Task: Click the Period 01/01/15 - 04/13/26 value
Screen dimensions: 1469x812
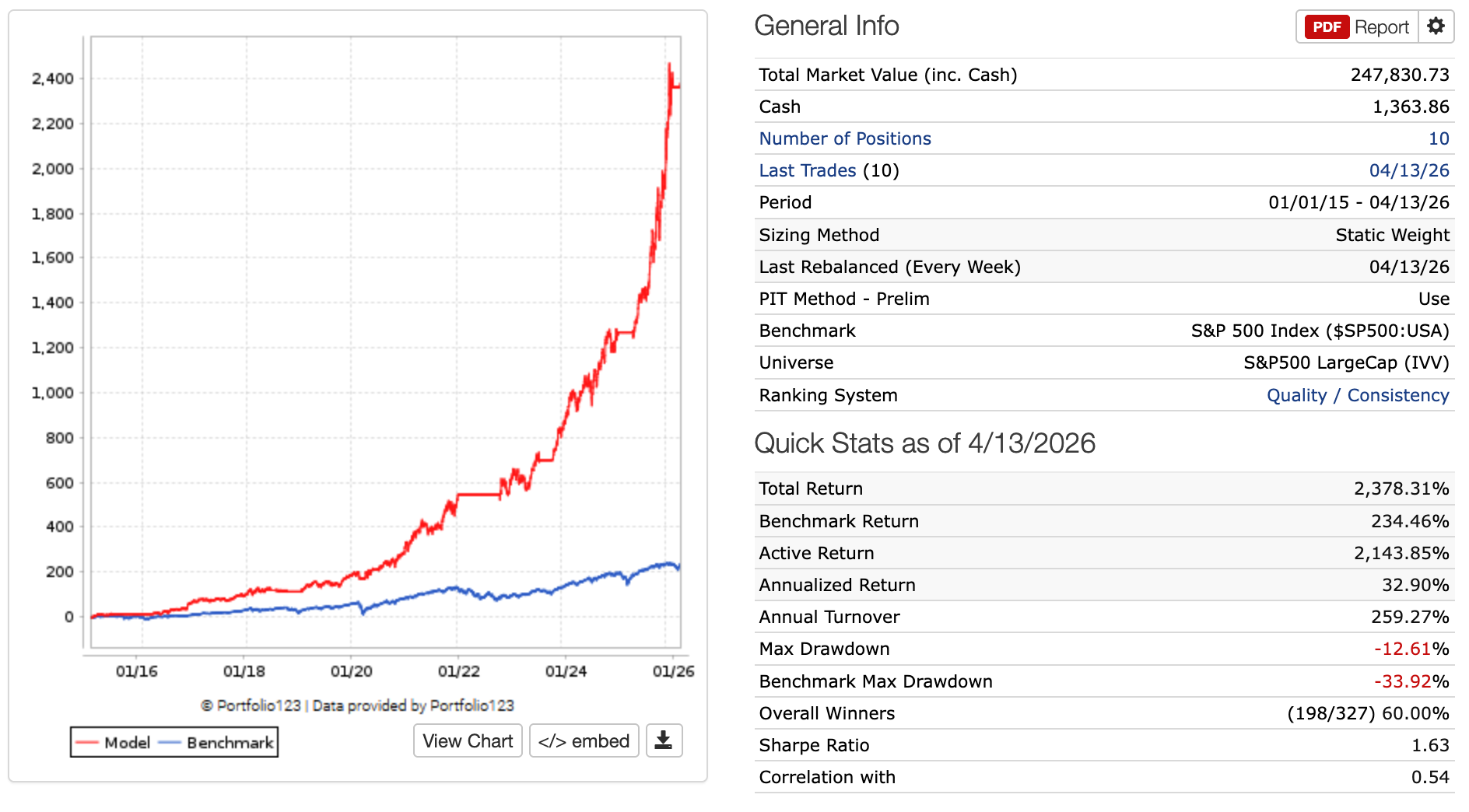Action: 1359,202
